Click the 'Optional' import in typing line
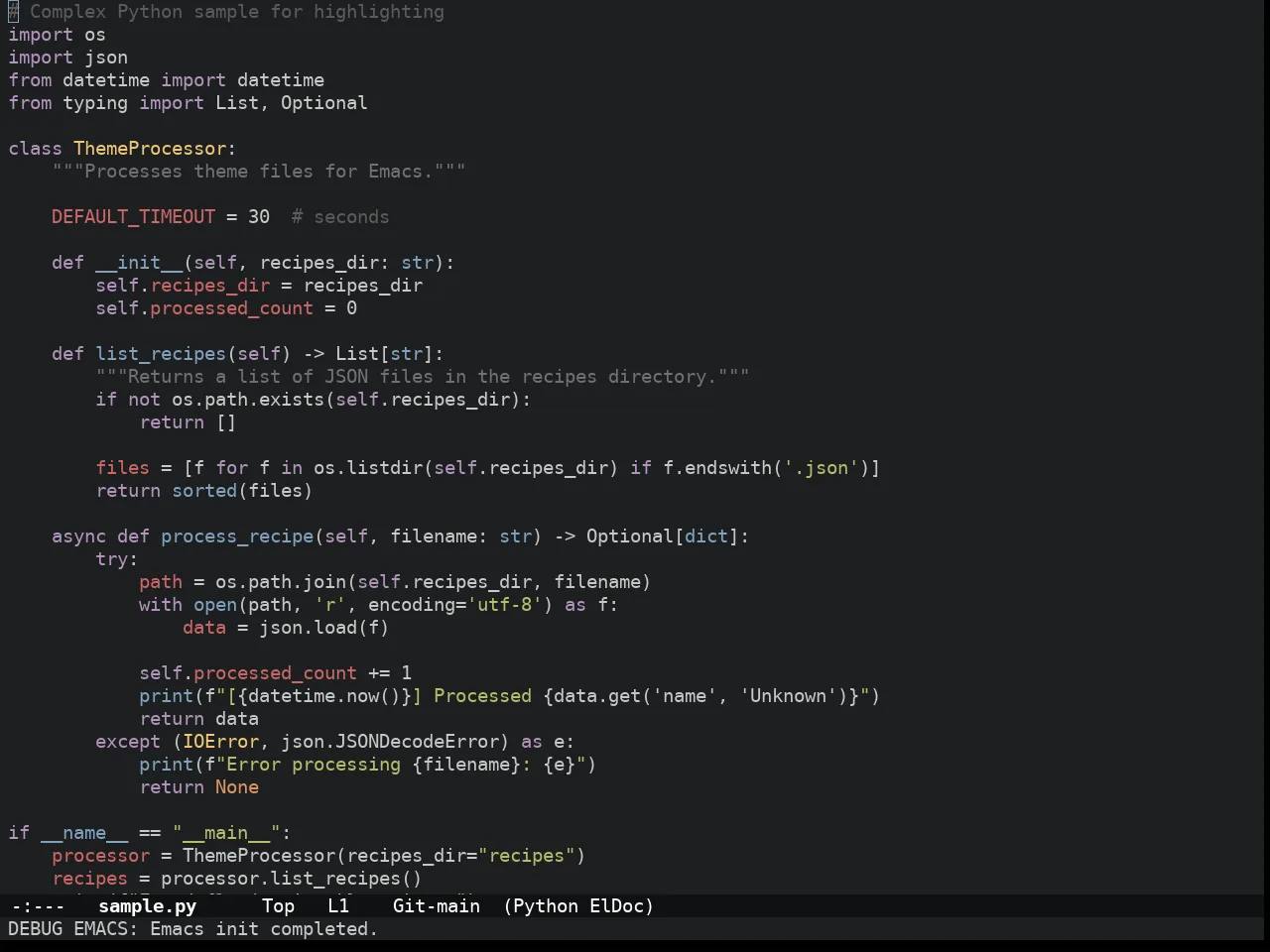Viewport: 1270px width, 952px height. click(x=323, y=103)
